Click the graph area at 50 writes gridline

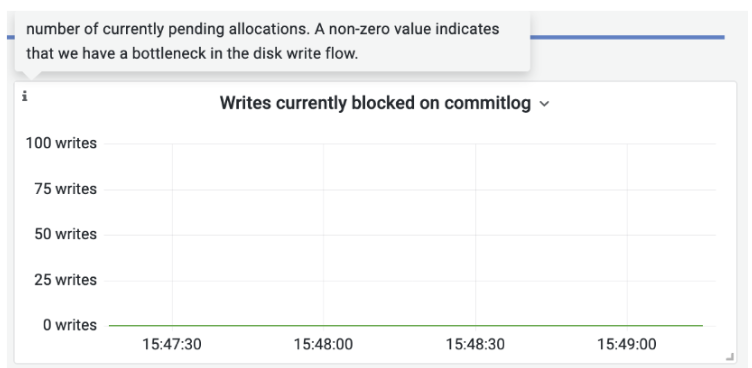coord(410,235)
